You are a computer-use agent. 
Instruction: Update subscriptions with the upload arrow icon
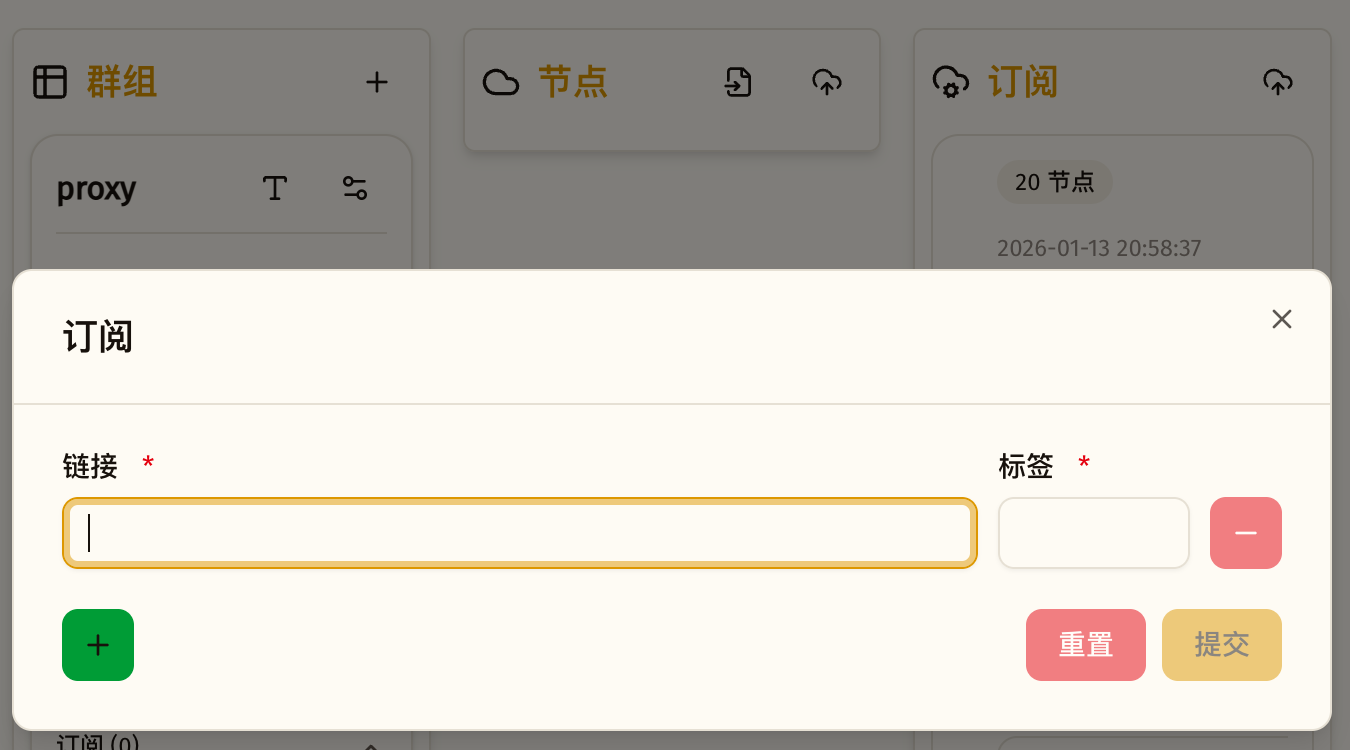point(1278,82)
